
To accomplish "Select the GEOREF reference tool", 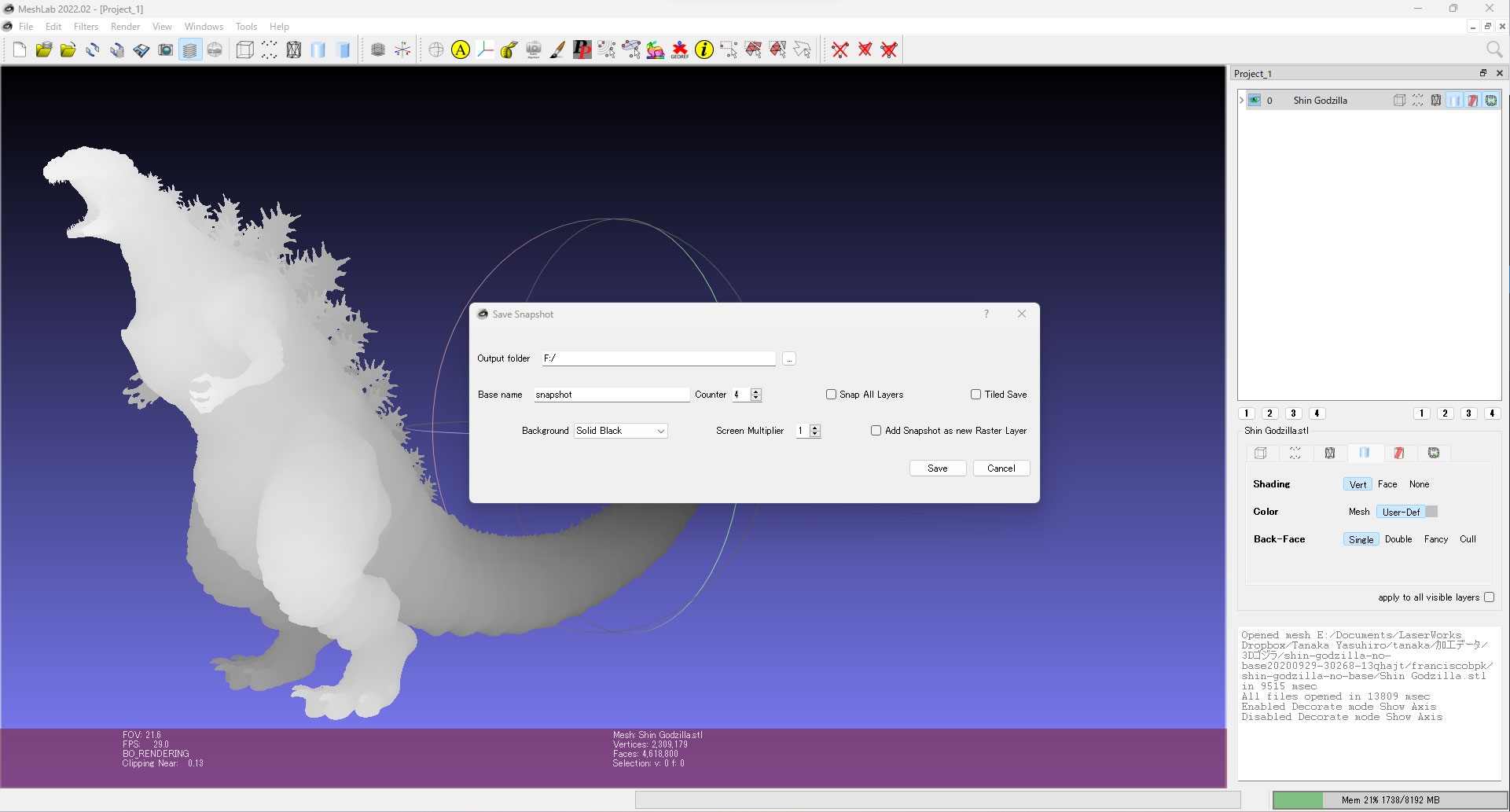I will pyautogui.click(x=680, y=50).
